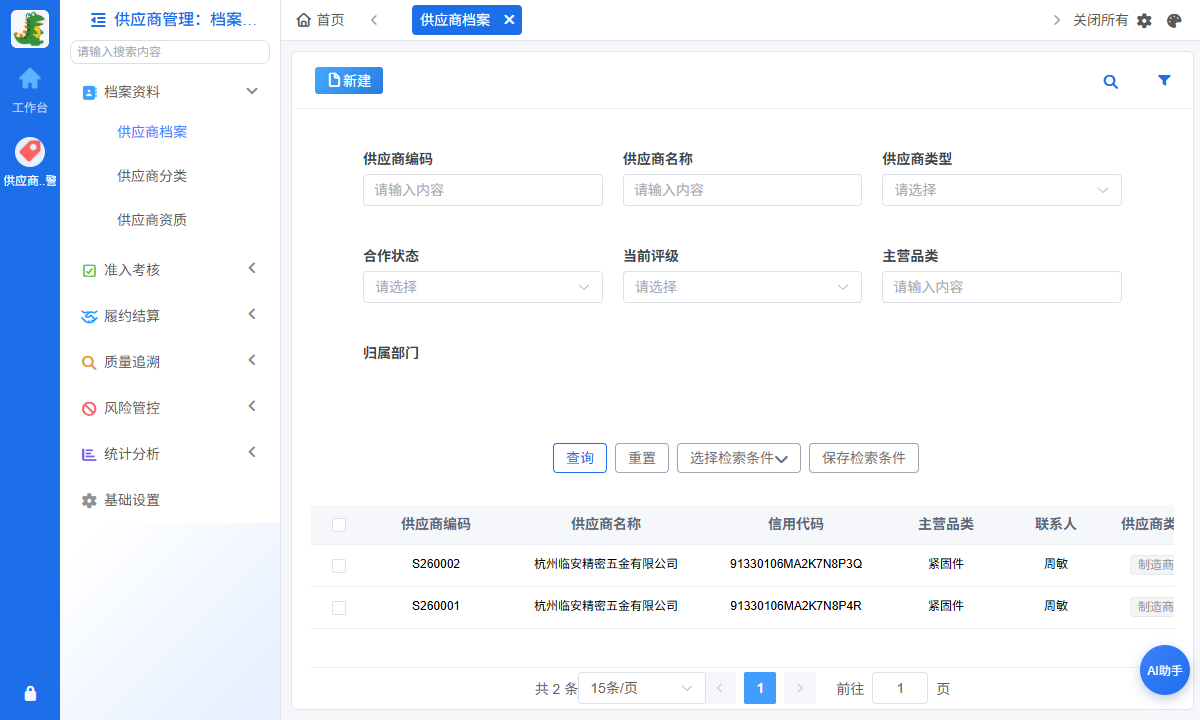Viewport: 1200px width, 720px height.
Task: Focus the 供应商编码 input field
Action: [483, 190]
